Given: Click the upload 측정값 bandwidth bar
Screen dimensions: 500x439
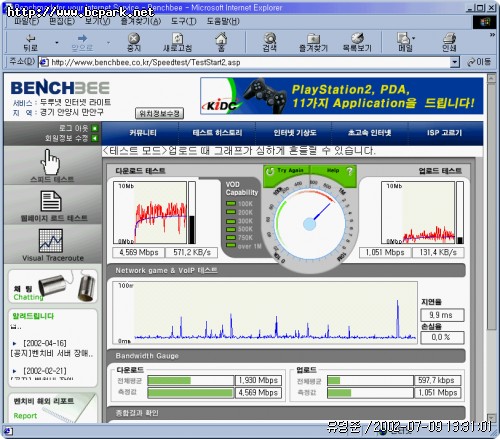Looking at the screenshot, I should click(370, 393).
